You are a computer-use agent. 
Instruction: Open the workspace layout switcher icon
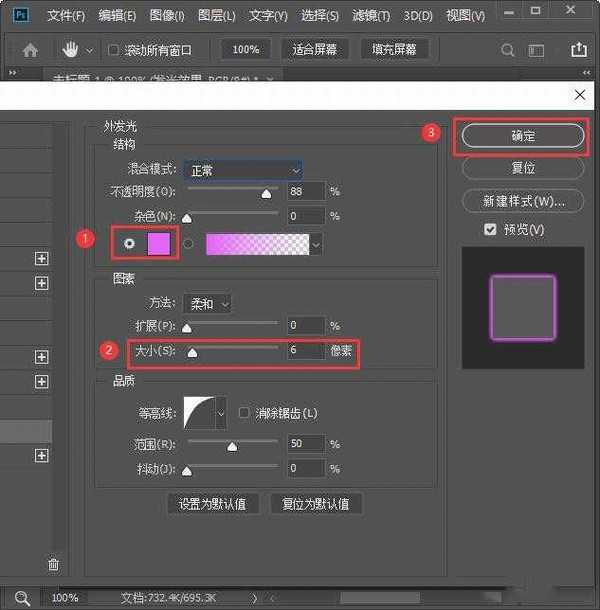click(538, 49)
